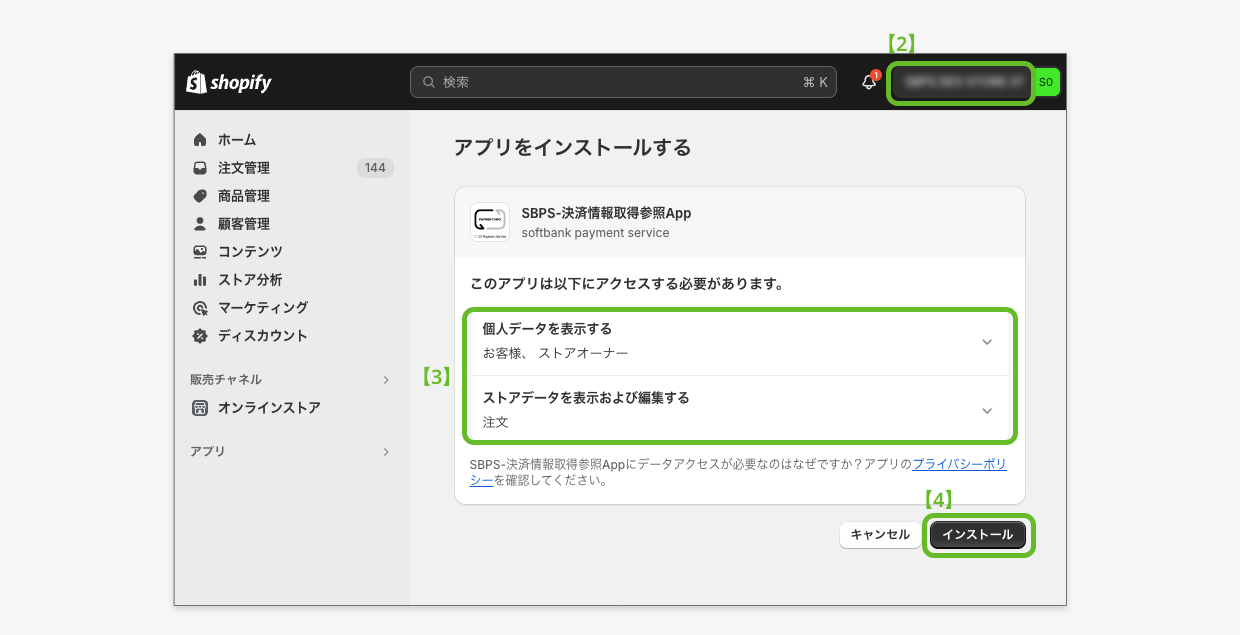1240x635 pixels.
Task: Expand the アプリ sidebar section
Action: pyautogui.click(x=386, y=452)
